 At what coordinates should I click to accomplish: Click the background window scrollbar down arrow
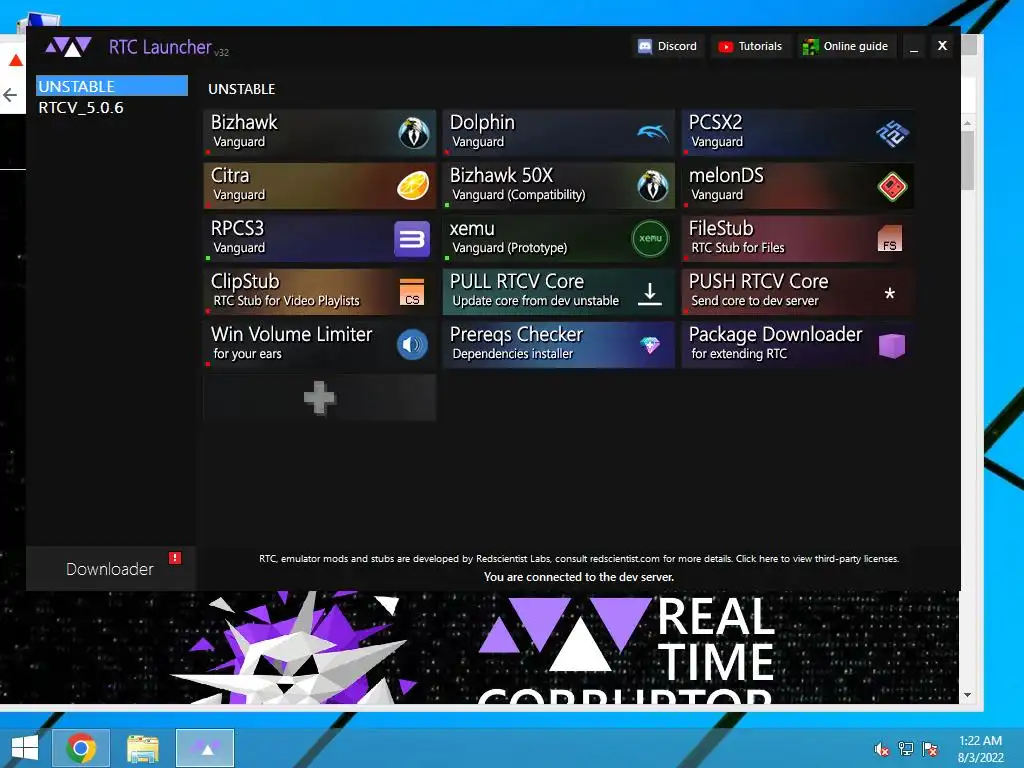tap(968, 696)
